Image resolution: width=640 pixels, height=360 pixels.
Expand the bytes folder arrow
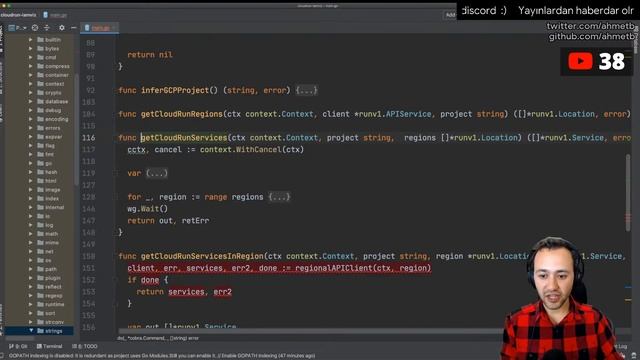31,49
